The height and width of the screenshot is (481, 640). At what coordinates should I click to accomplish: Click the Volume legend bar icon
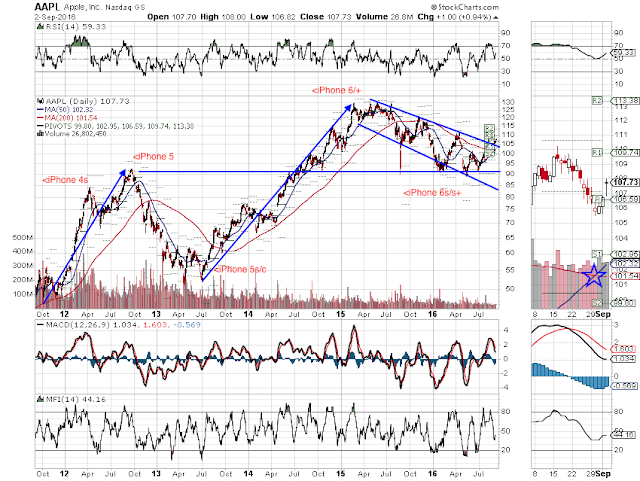pos(40,134)
